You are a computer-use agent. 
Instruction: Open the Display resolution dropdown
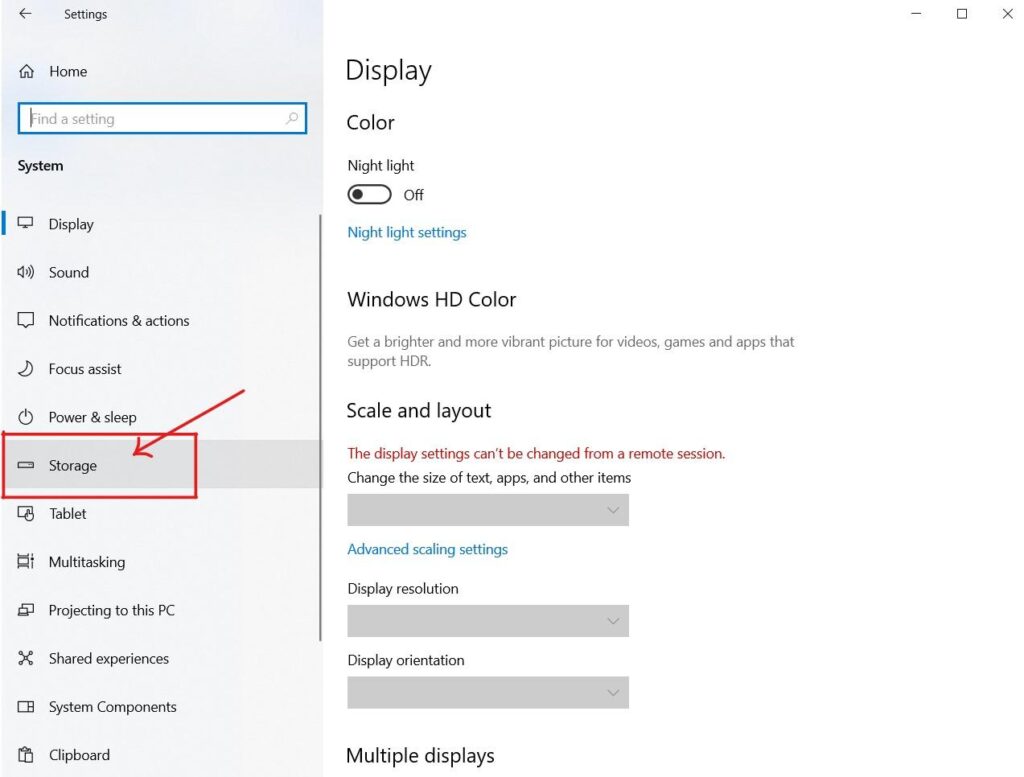488,621
